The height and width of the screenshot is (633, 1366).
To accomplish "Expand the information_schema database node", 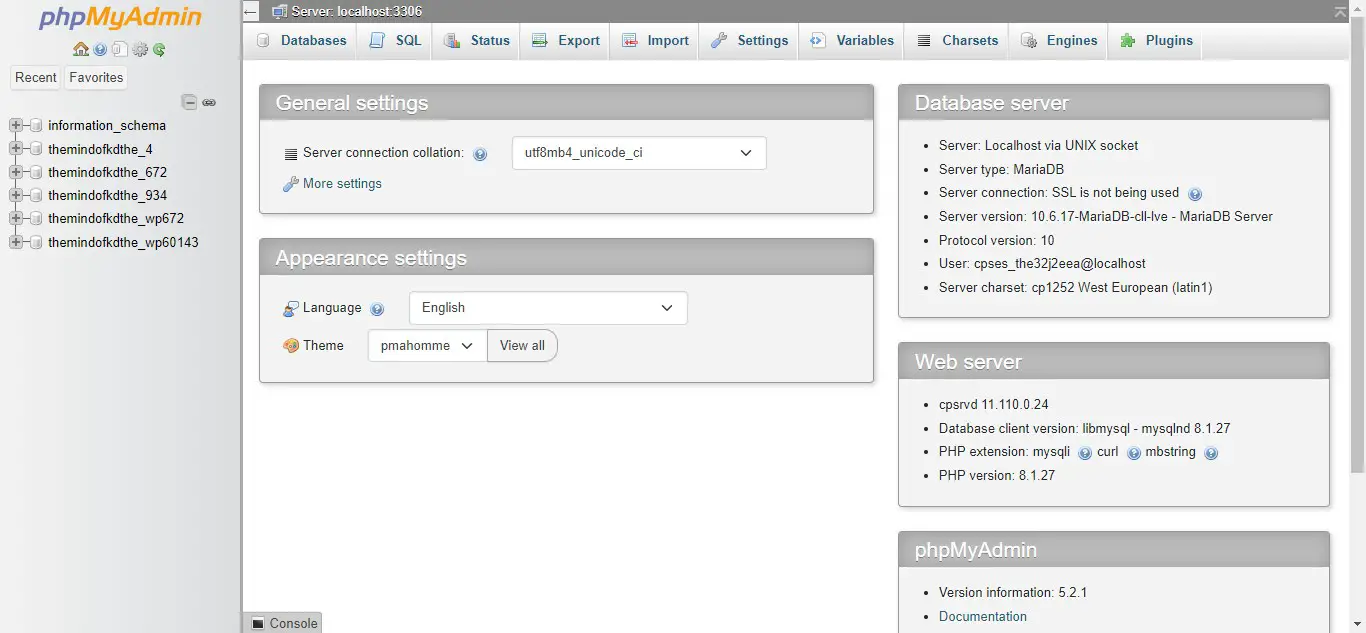I will click(x=15, y=126).
